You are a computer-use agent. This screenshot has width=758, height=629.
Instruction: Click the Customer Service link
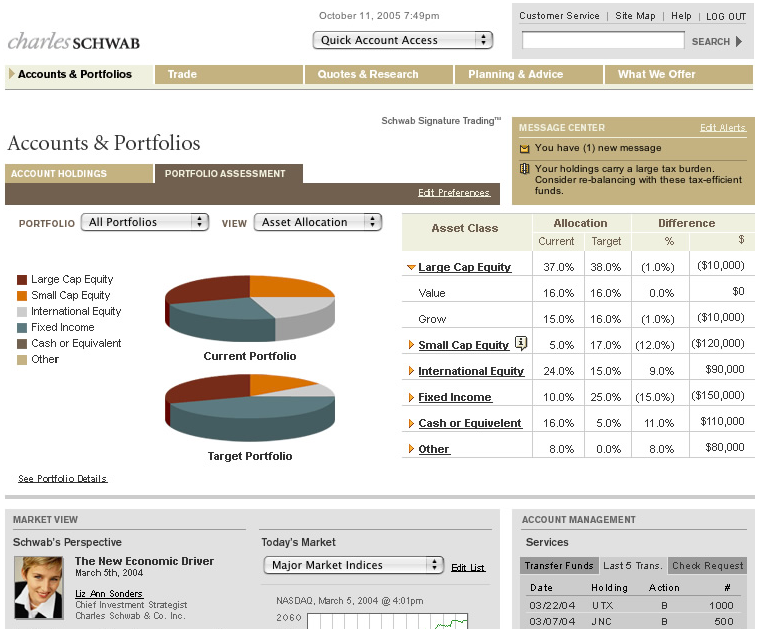tap(559, 16)
